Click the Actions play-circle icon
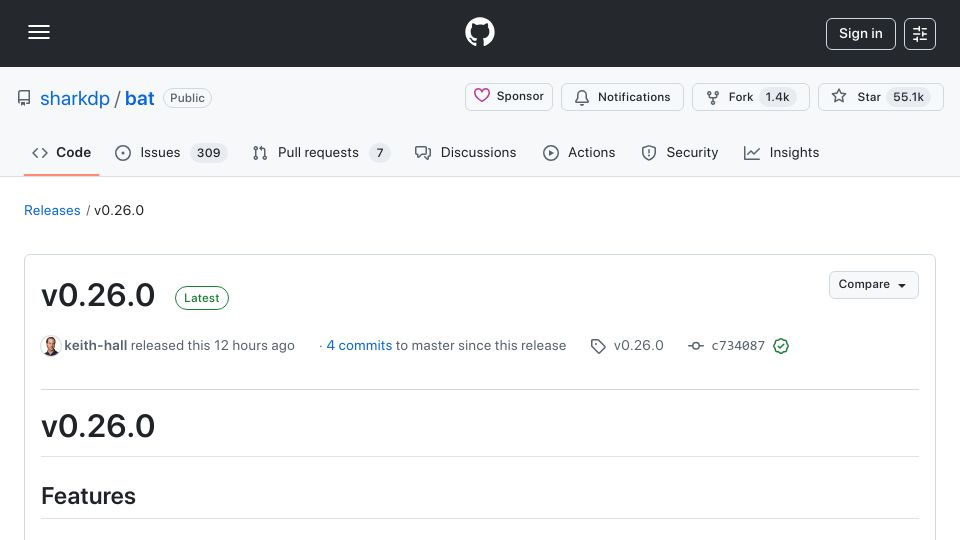 click(550, 153)
